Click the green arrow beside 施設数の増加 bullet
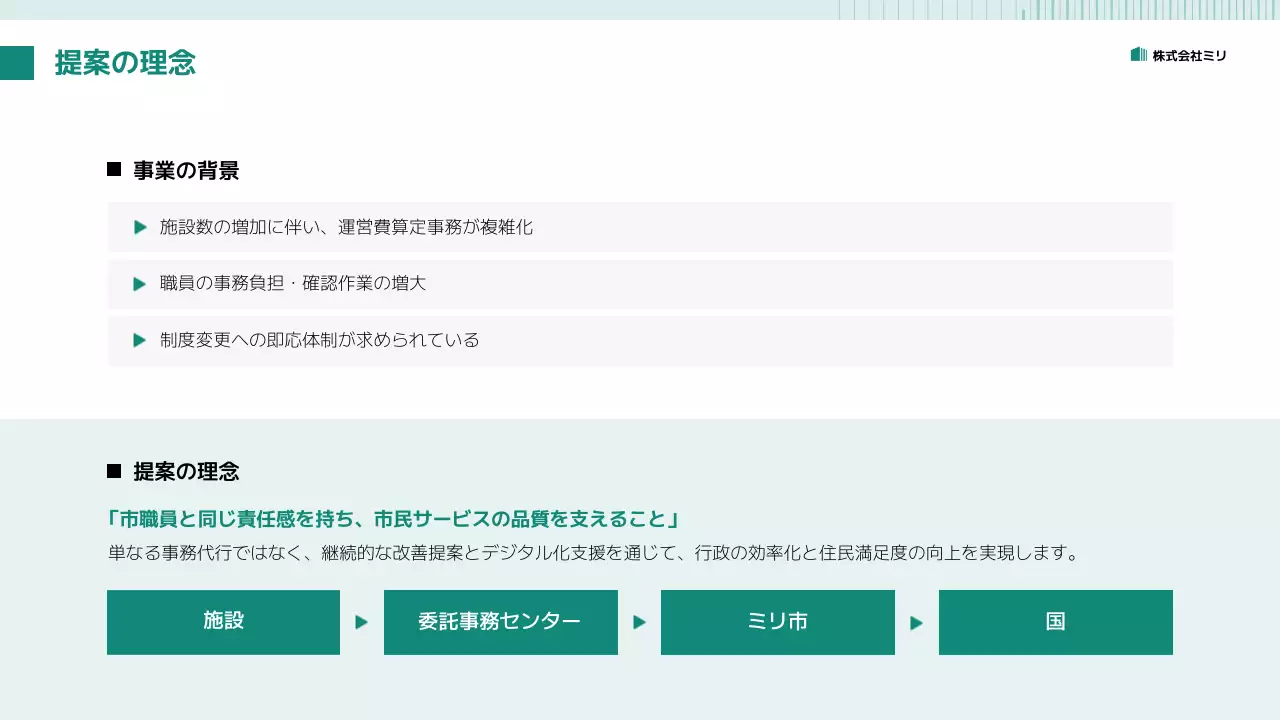Screen dimensions: 1280x720 point(140,227)
